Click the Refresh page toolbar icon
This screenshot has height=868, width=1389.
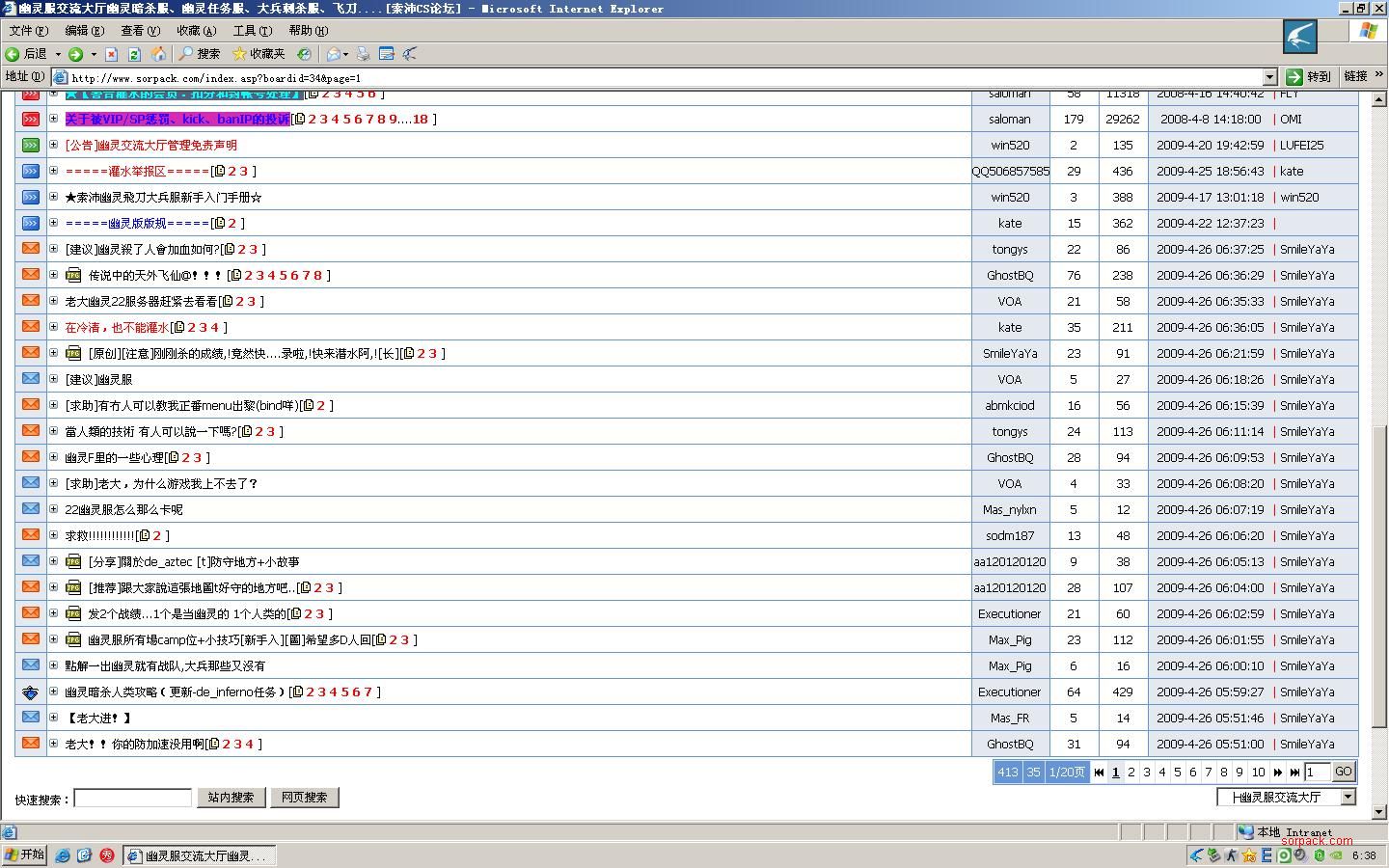[x=134, y=54]
